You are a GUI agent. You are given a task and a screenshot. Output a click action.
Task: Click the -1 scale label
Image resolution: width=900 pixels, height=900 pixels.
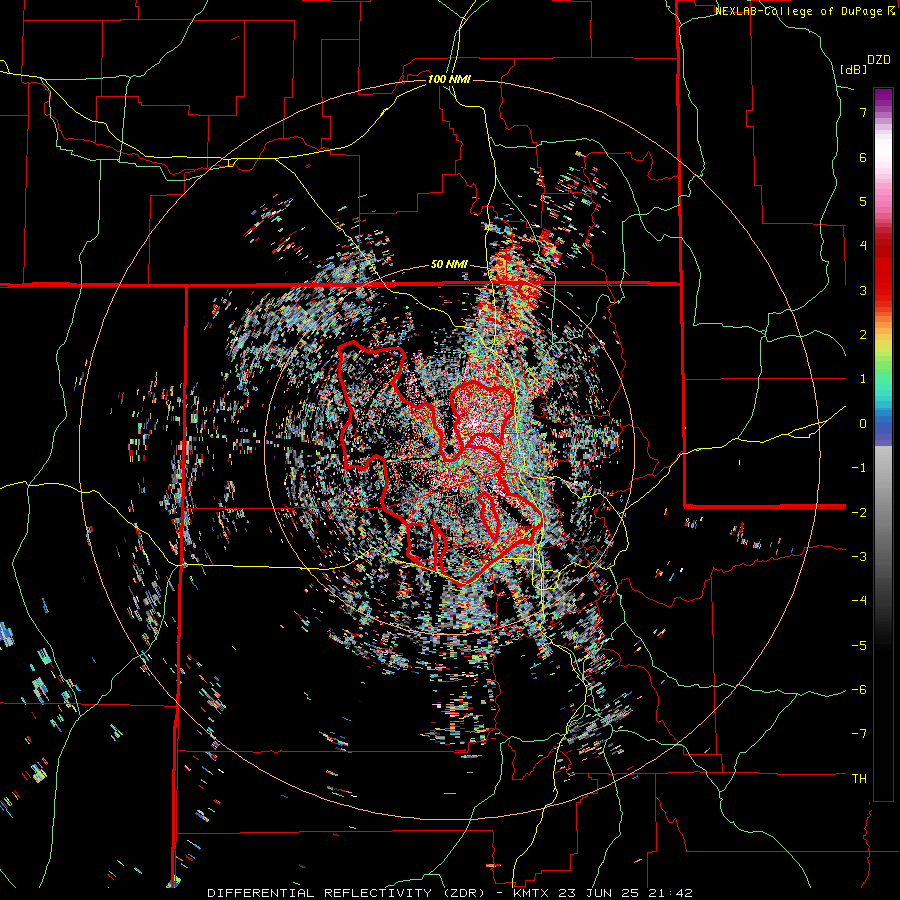tap(859, 468)
